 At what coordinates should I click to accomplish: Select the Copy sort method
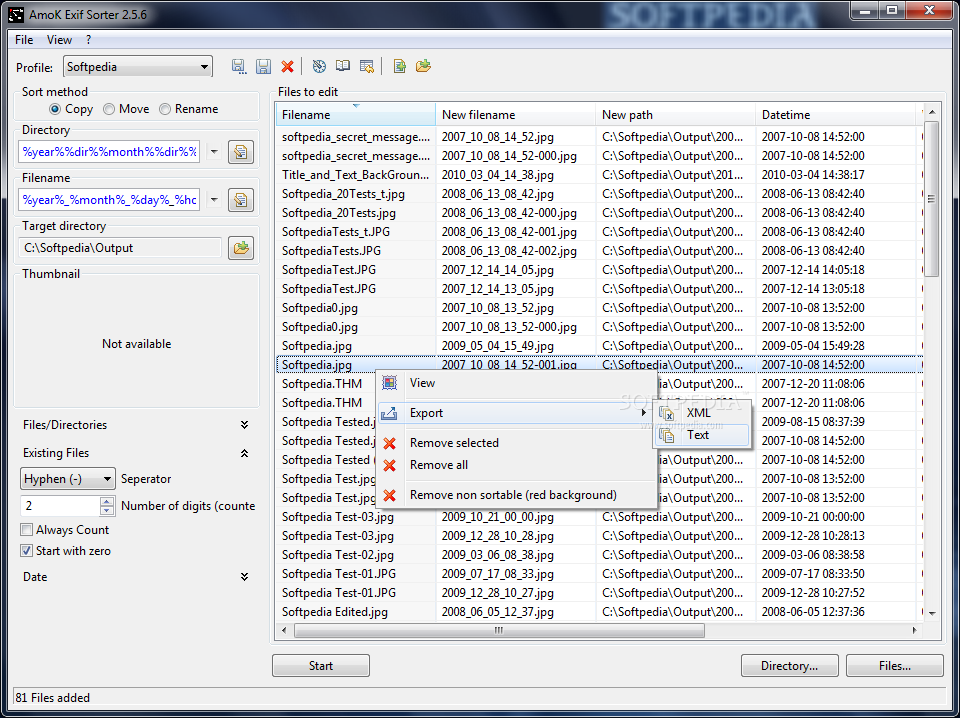click(x=55, y=109)
